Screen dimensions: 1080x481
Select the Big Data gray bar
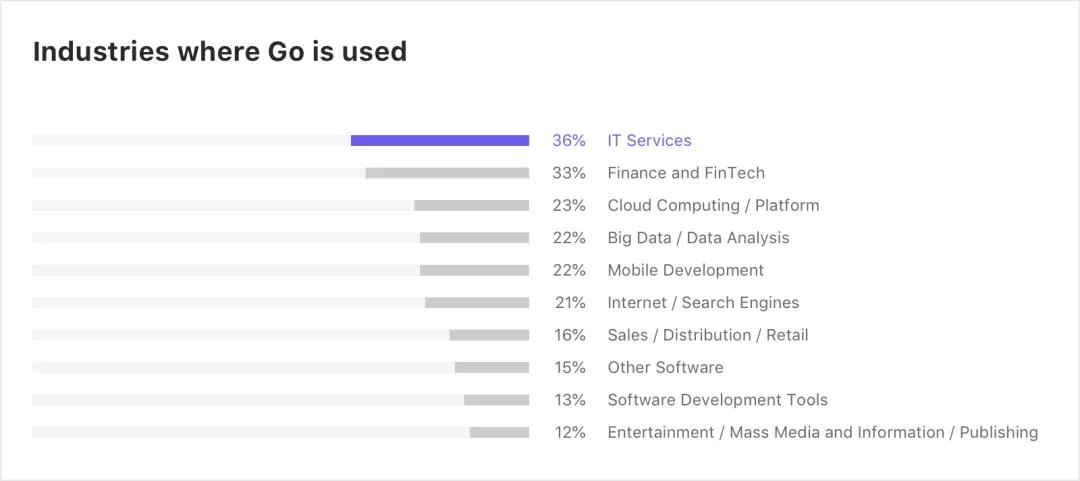point(474,238)
